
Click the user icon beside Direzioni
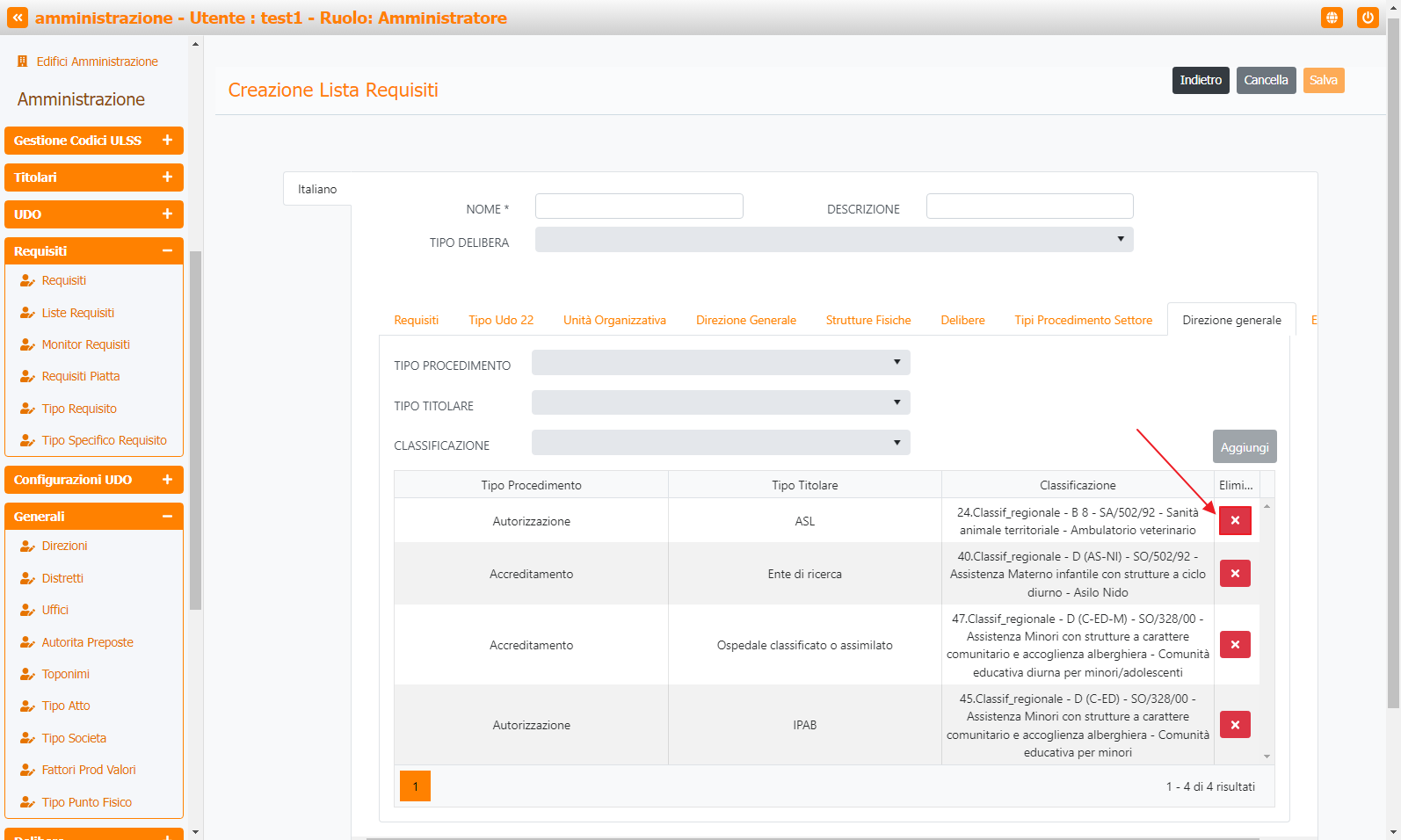[x=27, y=546]
